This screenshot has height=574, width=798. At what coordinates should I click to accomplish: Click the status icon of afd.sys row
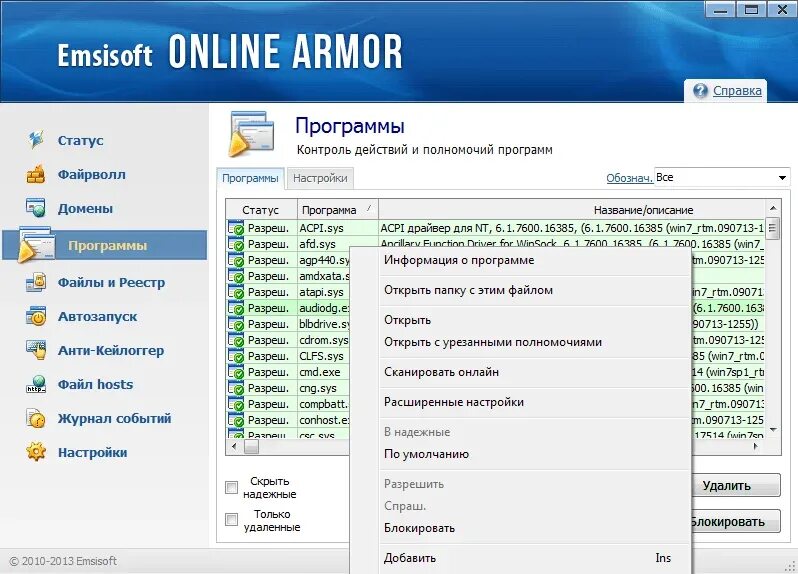236,244
